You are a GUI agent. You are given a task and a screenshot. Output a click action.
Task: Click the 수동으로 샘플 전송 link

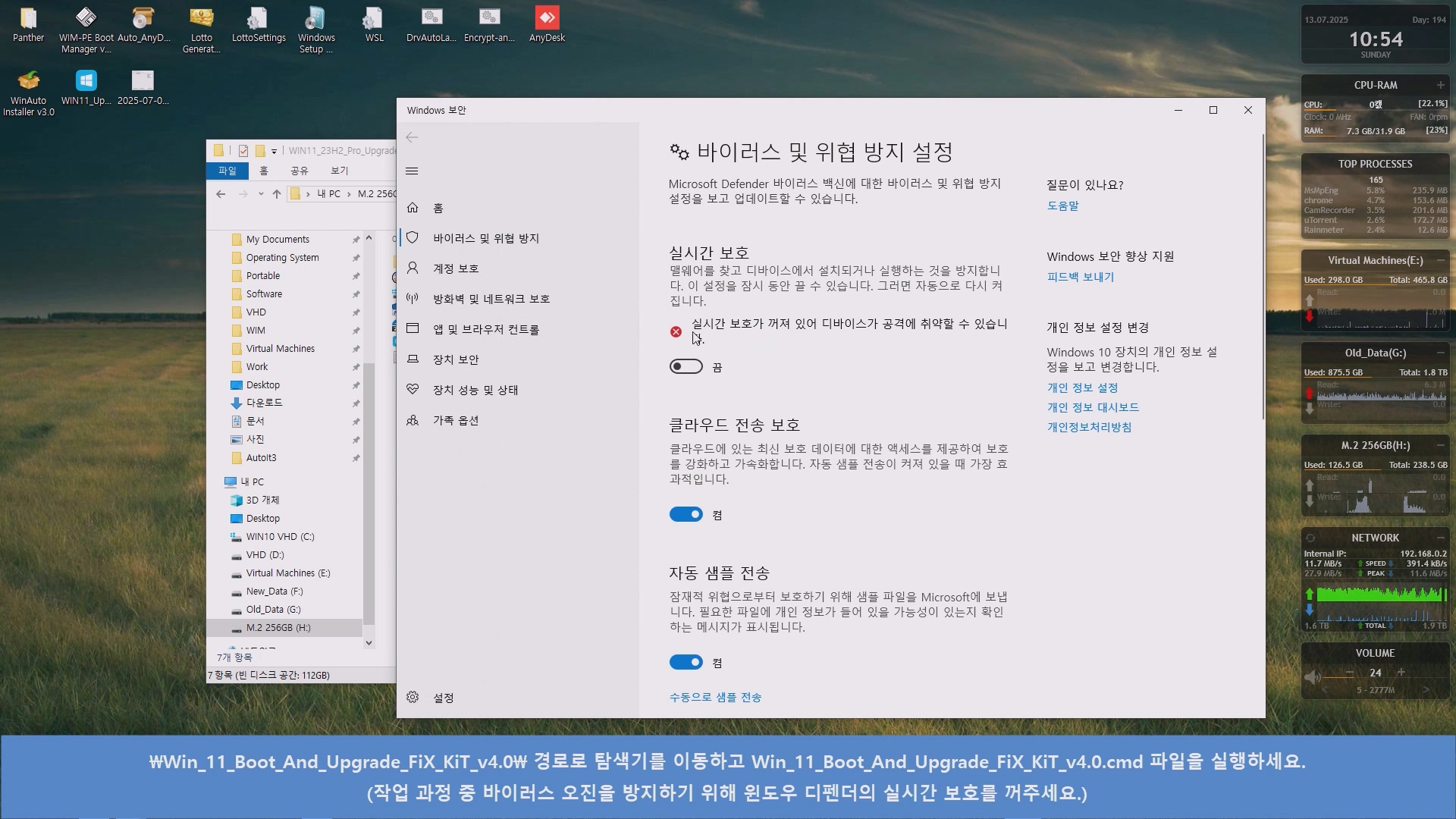[714, 698]
